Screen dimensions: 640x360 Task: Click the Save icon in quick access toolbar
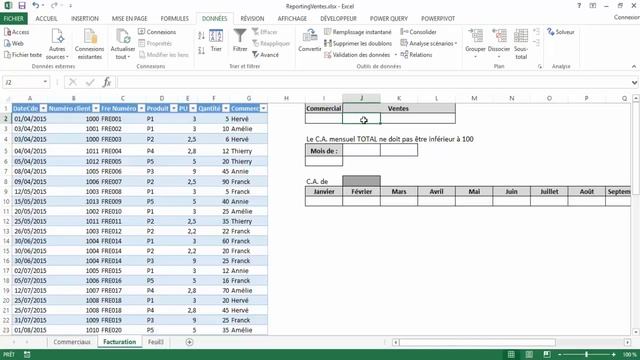pyautogui.click(x=22, y=6)
